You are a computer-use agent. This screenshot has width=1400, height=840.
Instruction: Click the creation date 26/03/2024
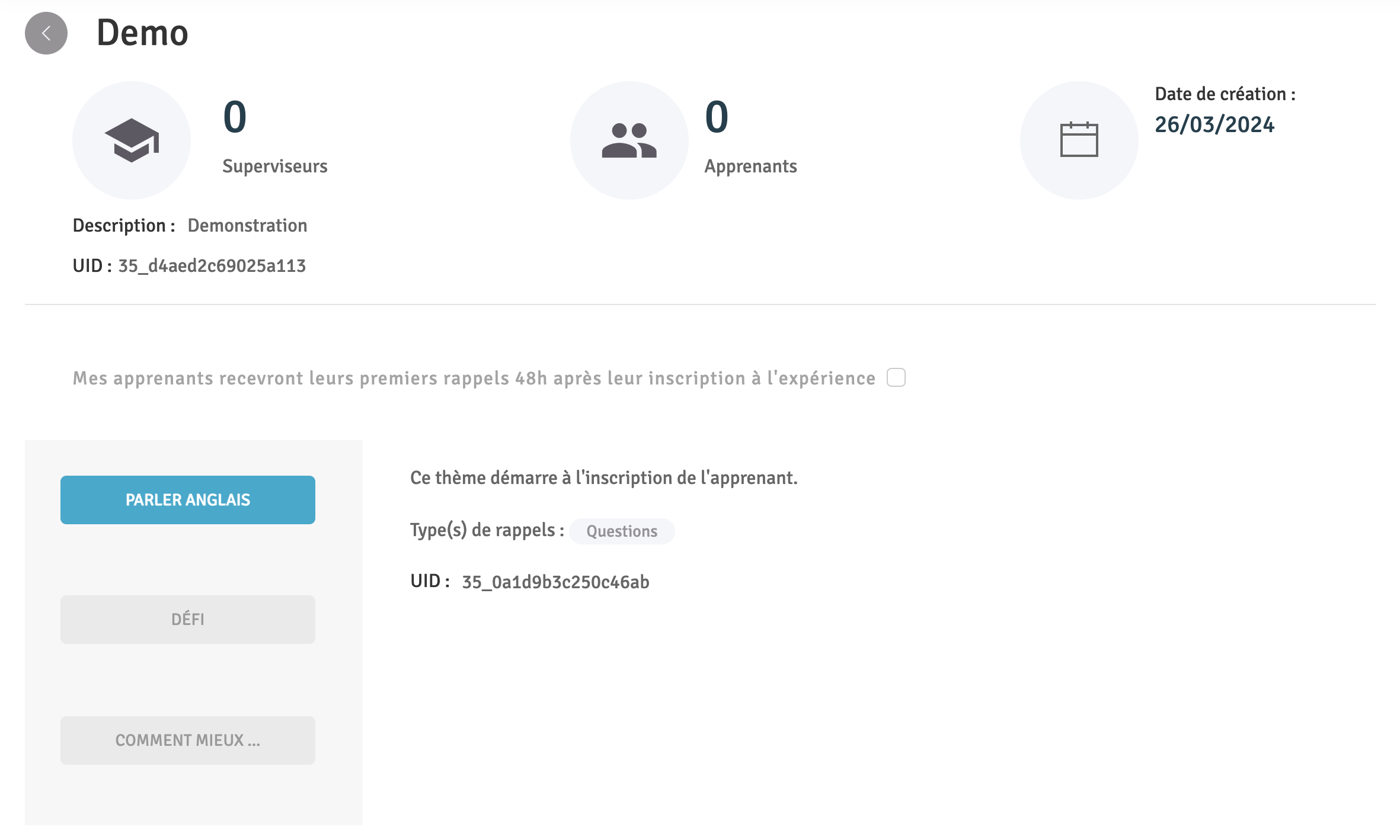pyautogui.click(x=1214, y=124)
